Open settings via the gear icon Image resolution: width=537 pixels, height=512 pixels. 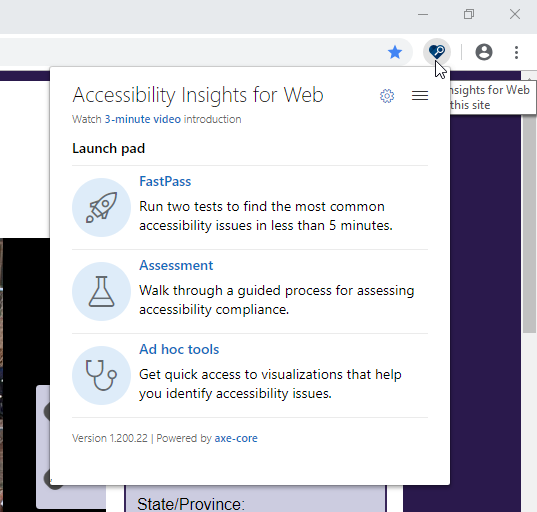[387, 96]
